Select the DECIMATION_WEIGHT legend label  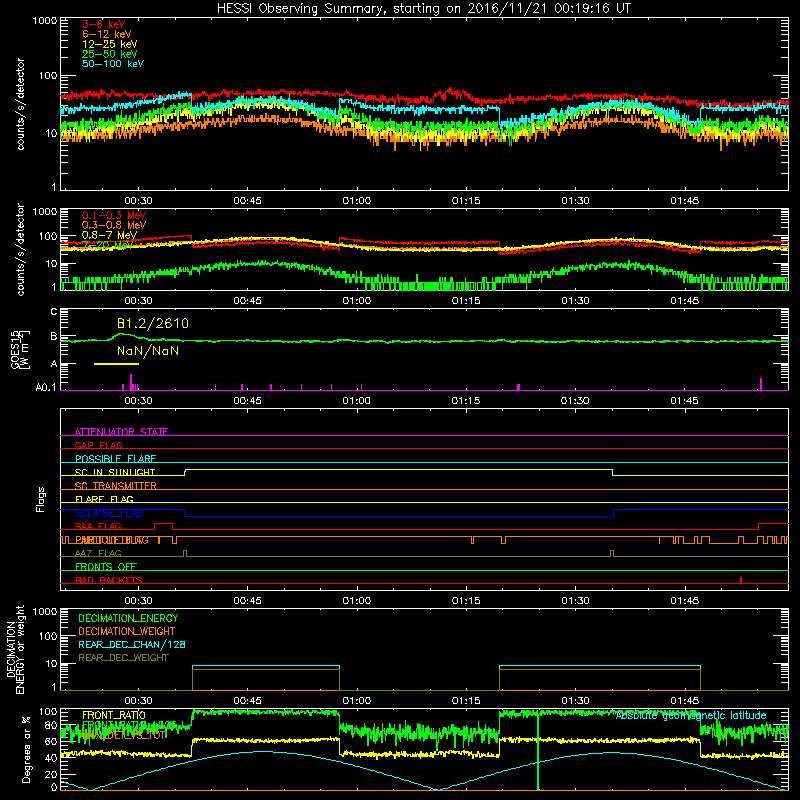[x=127, y=631]
